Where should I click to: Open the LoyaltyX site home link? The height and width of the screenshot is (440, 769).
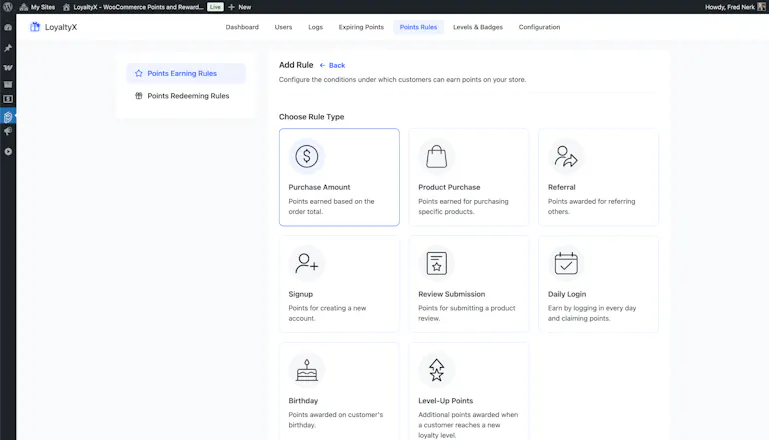point(133,7)
